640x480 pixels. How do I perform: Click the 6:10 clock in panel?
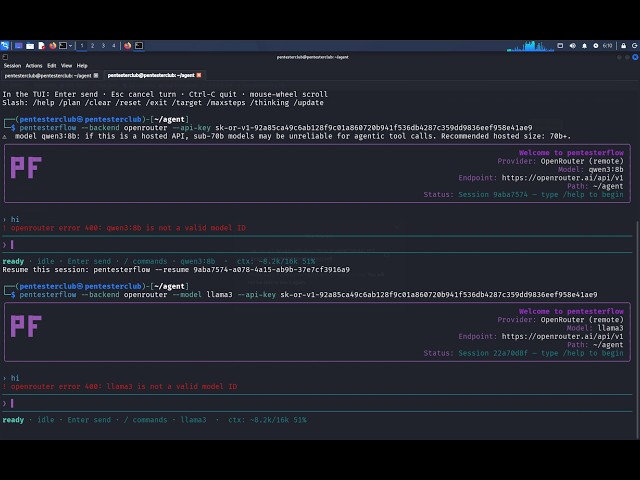tap(608, 46)
